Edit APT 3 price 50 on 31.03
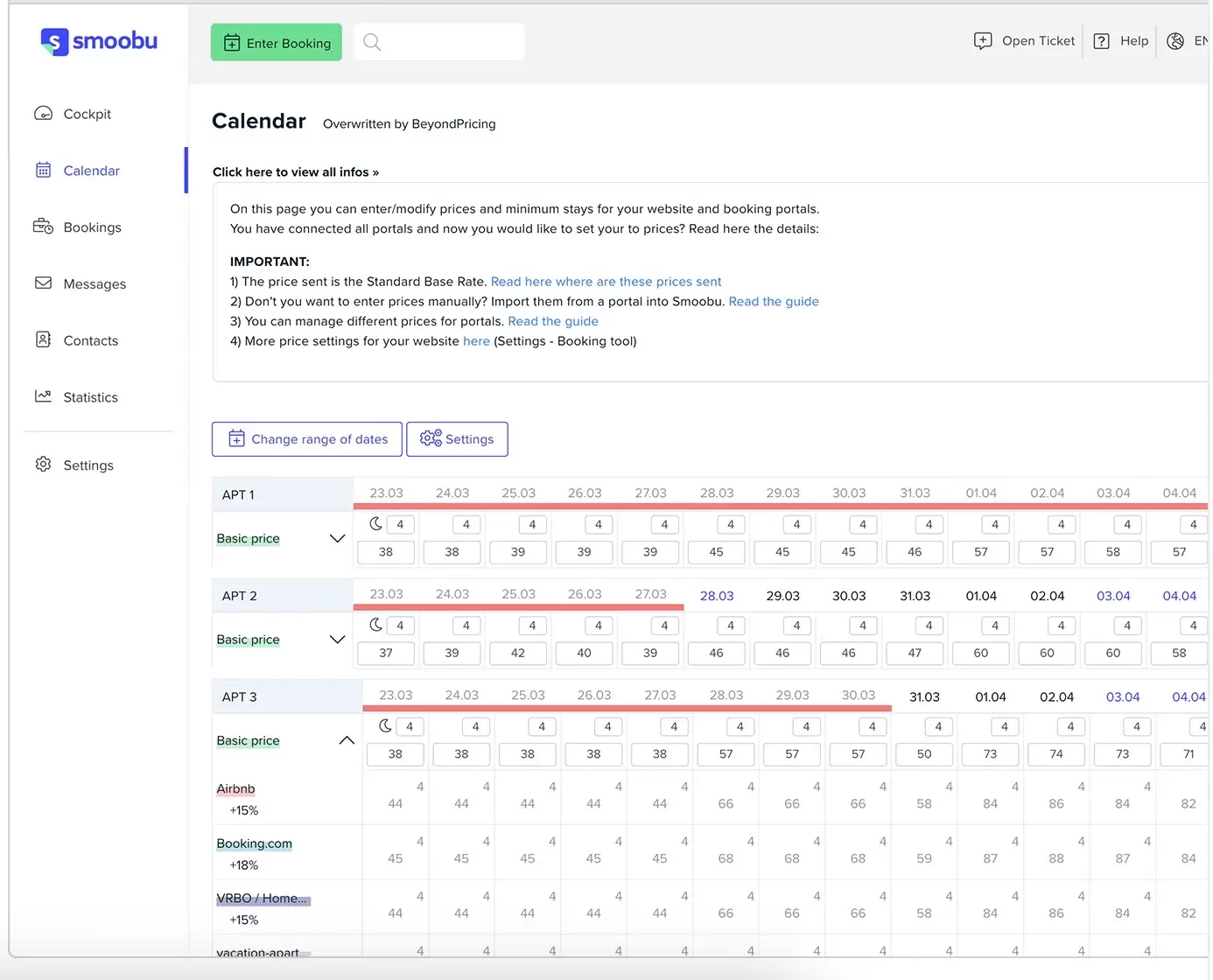The image size is (1213, 980). tap(924, 754)
